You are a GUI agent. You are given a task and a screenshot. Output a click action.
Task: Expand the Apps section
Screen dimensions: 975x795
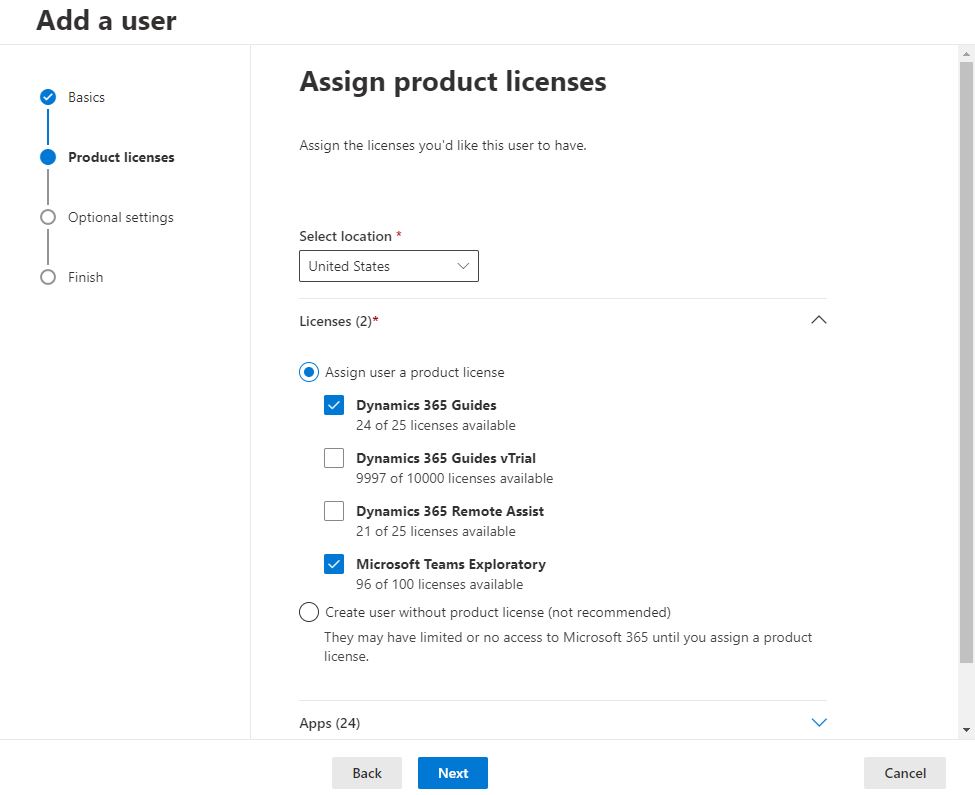tap(818, 722)
